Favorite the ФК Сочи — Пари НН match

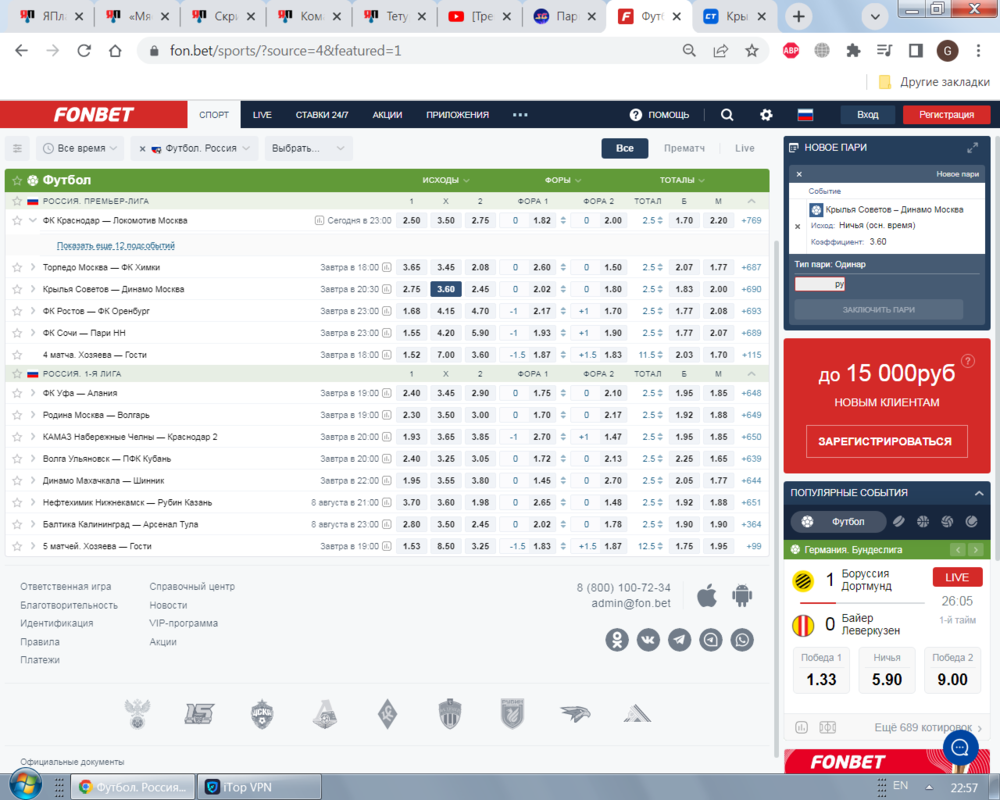17,332
